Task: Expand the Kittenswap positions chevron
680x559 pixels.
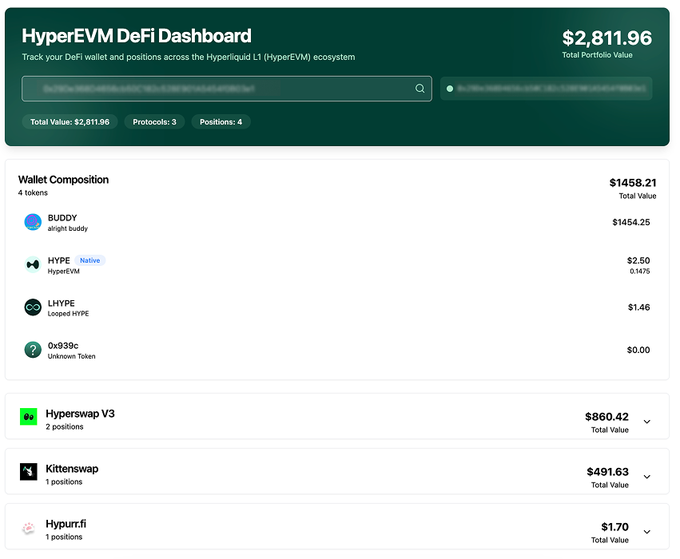Action: pos(647,477)
